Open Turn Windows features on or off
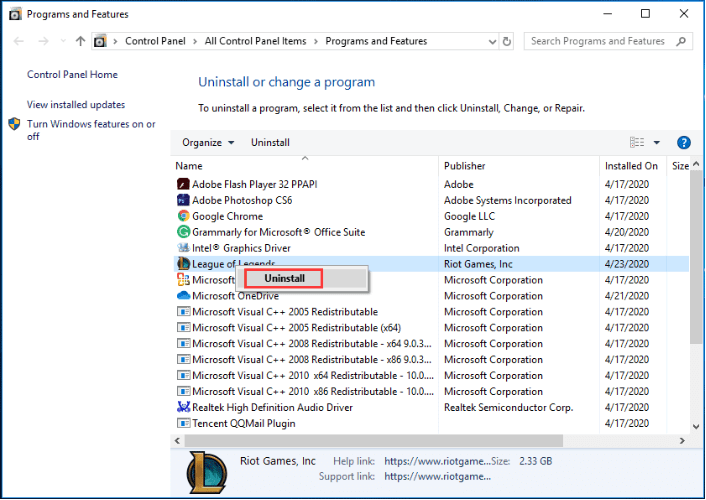 [x=91, y=130]
